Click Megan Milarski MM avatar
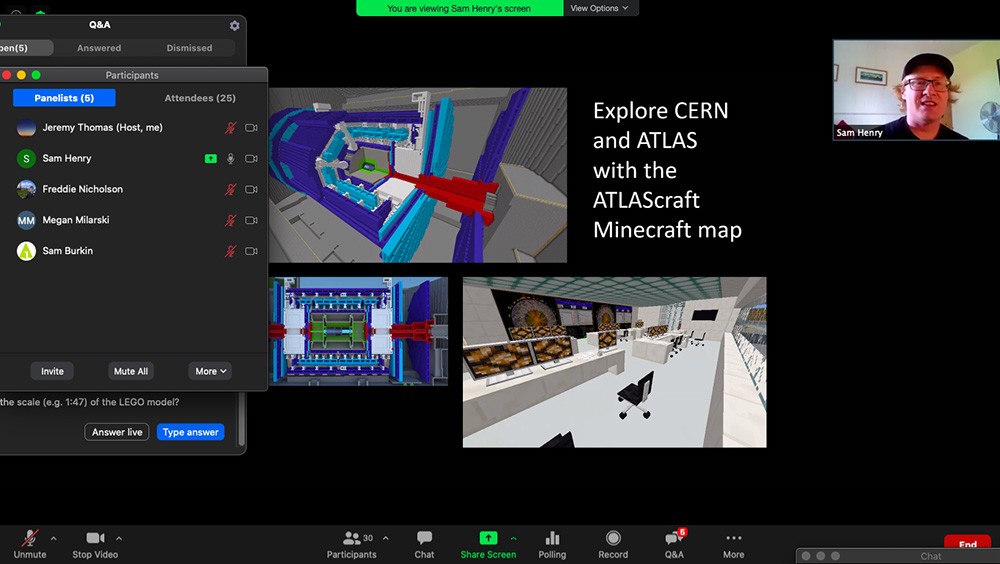 click(x=26, y=220)
